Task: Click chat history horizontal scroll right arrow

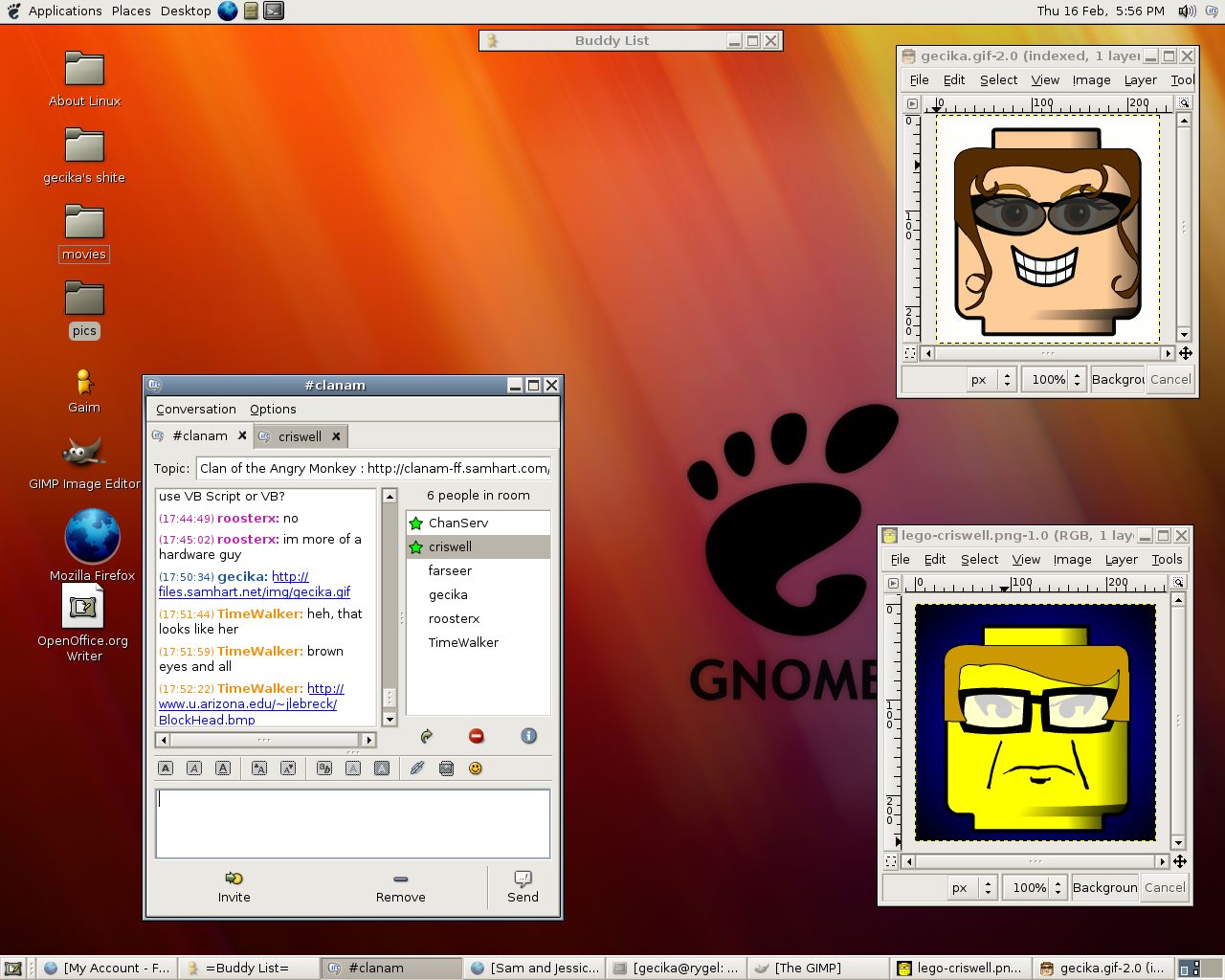Action: (368, 740)
